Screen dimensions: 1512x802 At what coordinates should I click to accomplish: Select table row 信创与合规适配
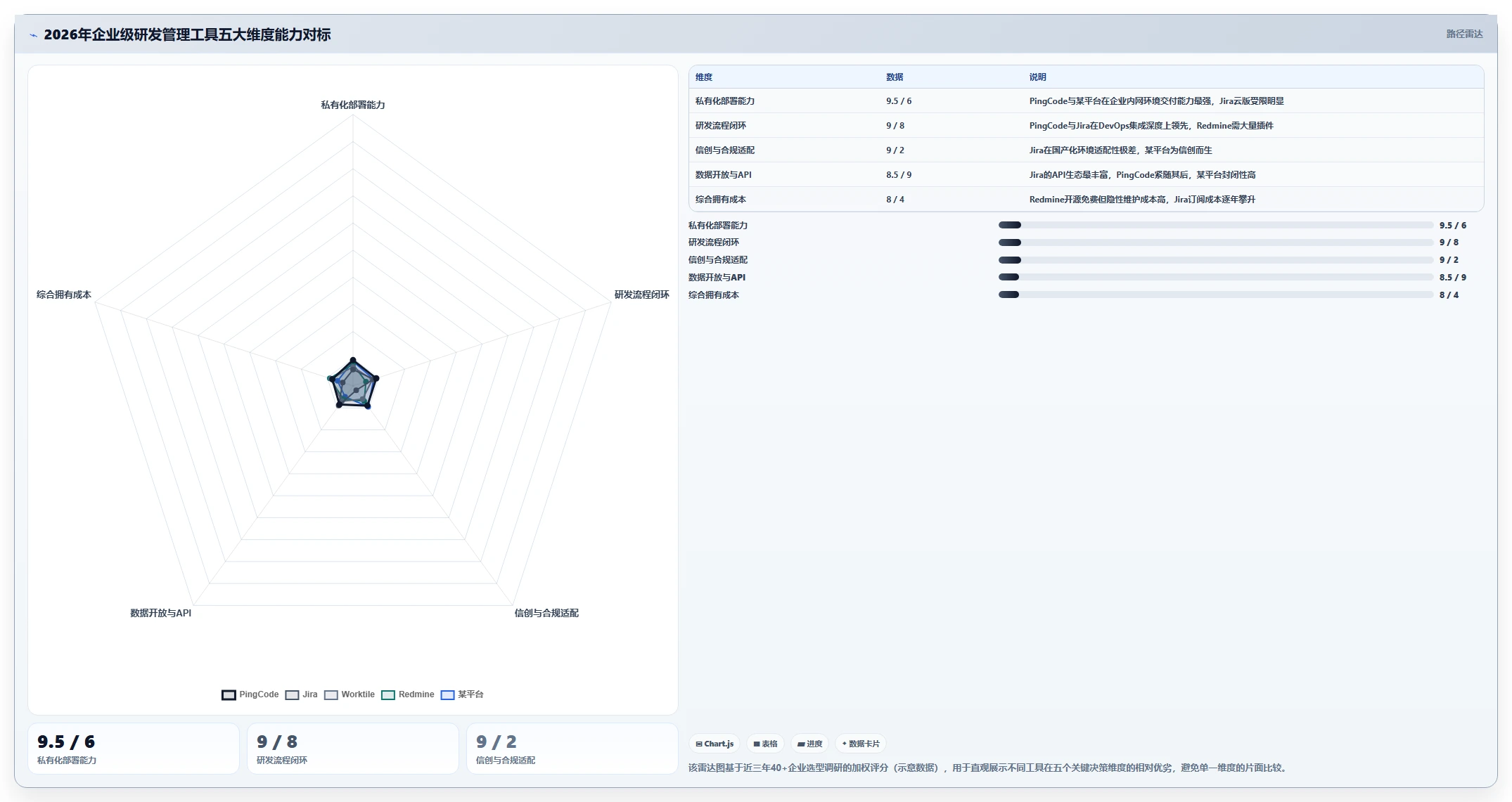coord(1087,150)
